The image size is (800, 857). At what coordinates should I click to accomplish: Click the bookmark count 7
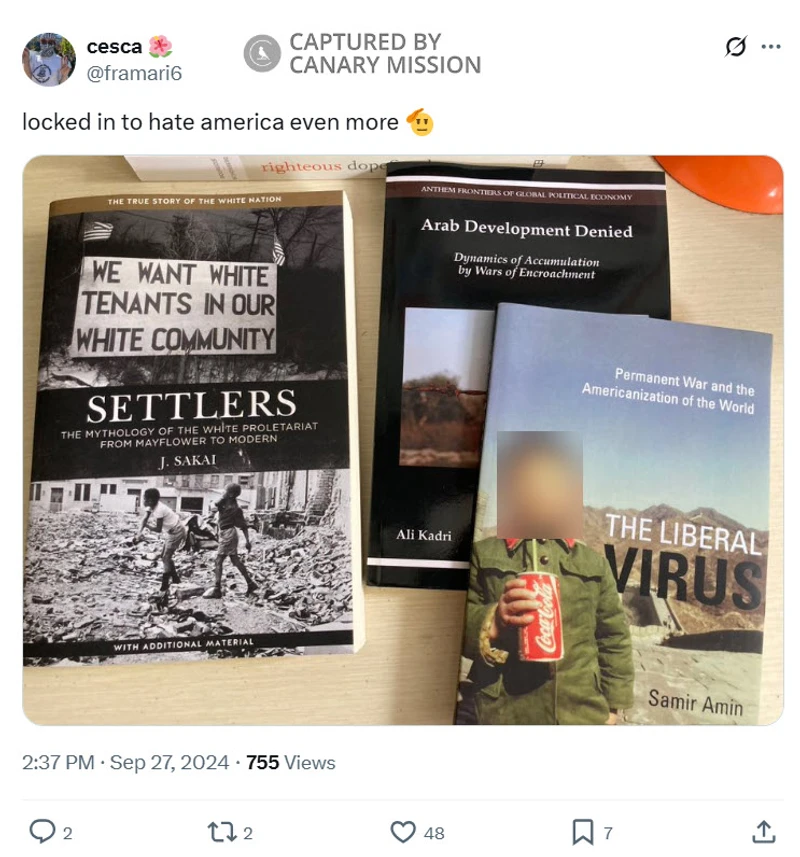coord(608,833)
